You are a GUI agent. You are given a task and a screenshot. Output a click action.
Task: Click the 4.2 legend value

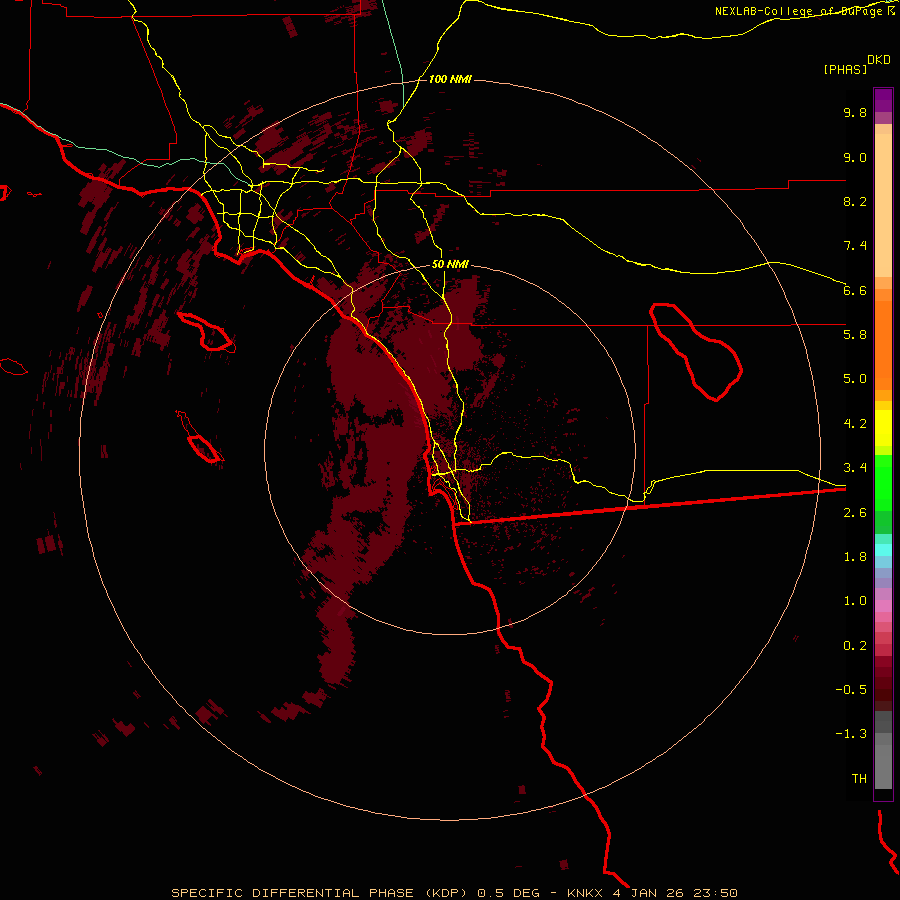pyautogui.click(x=855, y=424)
